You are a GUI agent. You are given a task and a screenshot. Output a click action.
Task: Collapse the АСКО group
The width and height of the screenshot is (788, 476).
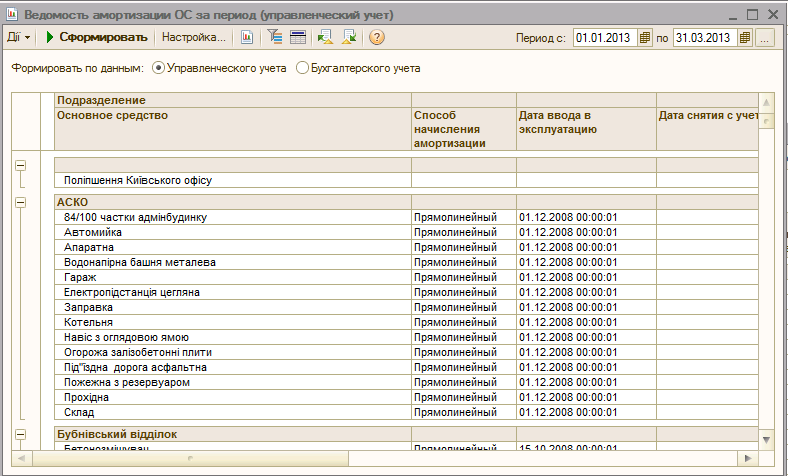click(21, 203)
